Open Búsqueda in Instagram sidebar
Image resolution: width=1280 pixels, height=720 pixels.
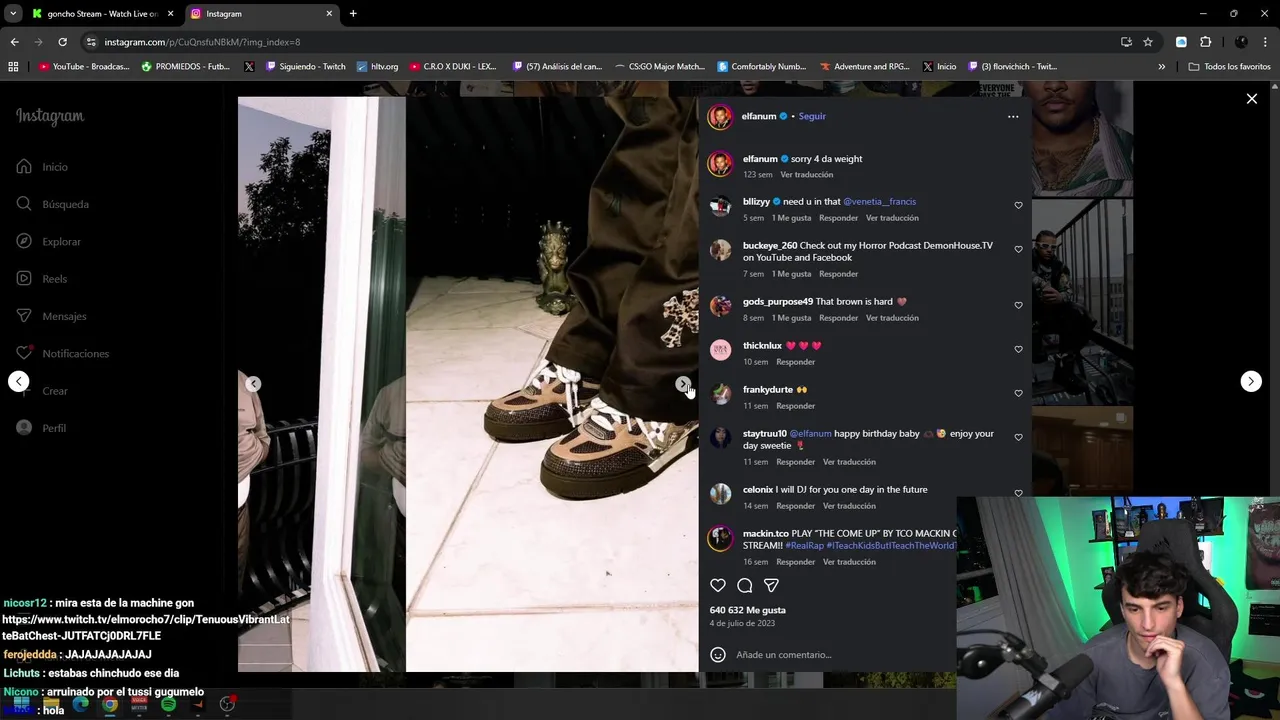[x=52, y=204]
